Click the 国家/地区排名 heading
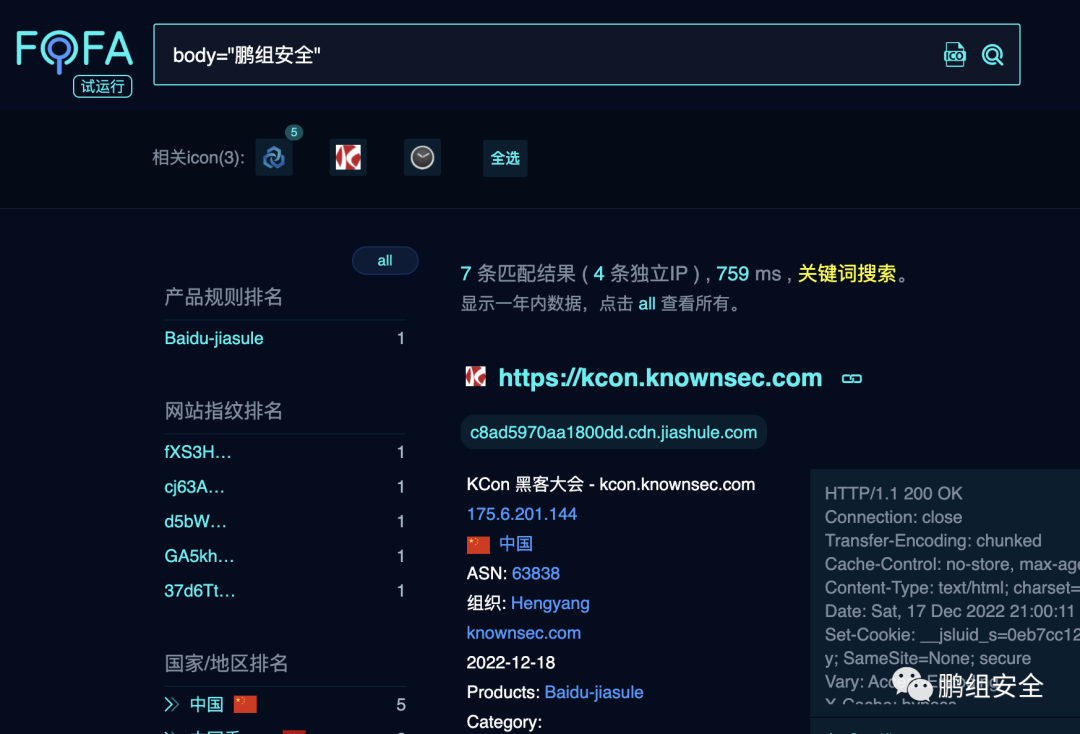 pyautogui.click(x=227, y=664)
